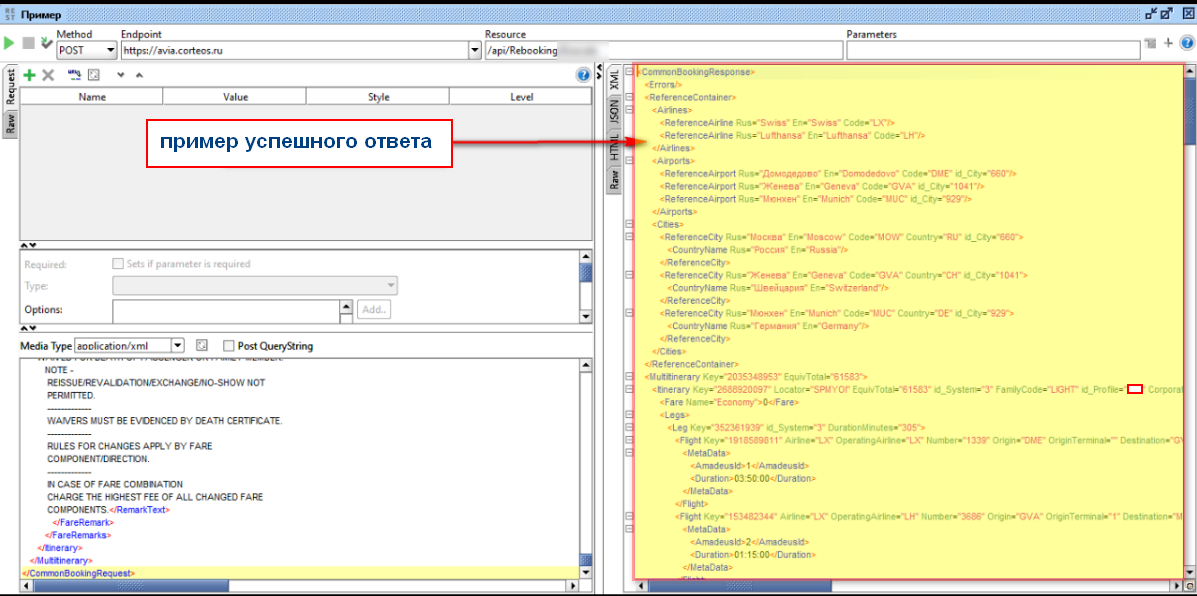
Task: Click the green plus Add parameter icon
Action: tap(29, 75)
